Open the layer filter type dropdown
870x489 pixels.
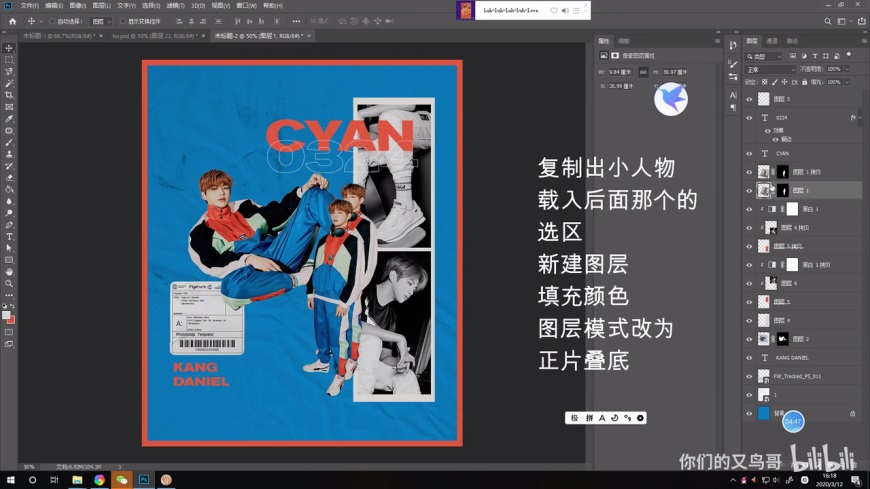(764, 56)
